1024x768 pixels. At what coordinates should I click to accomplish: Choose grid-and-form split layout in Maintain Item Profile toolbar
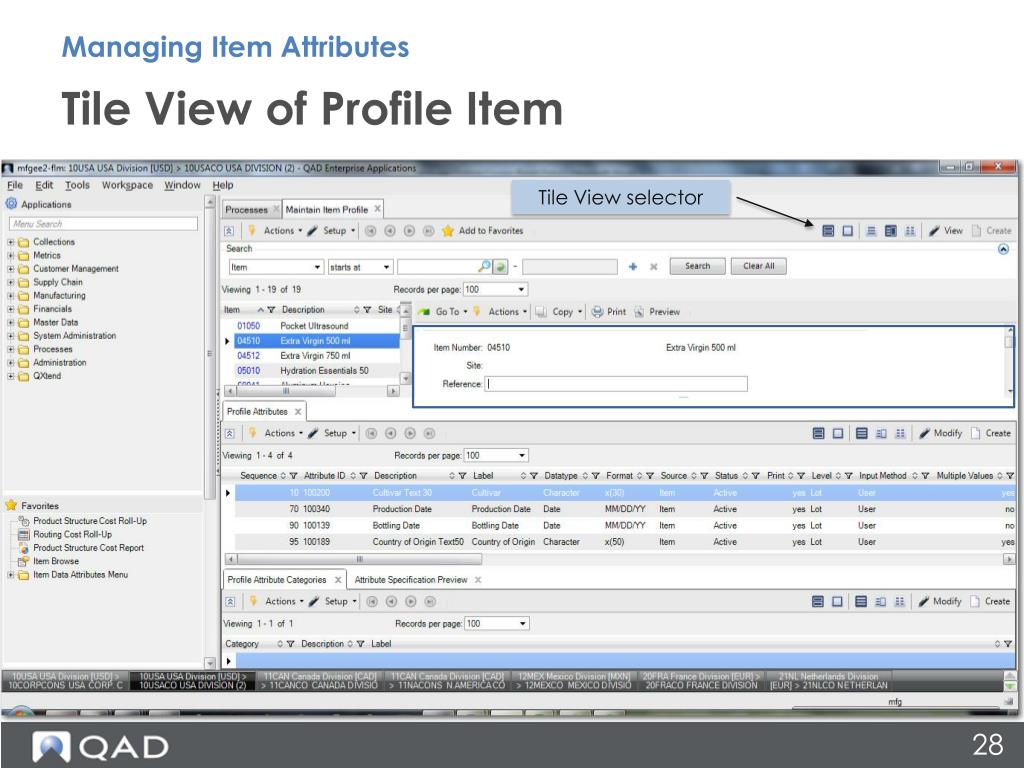point(891,231)
